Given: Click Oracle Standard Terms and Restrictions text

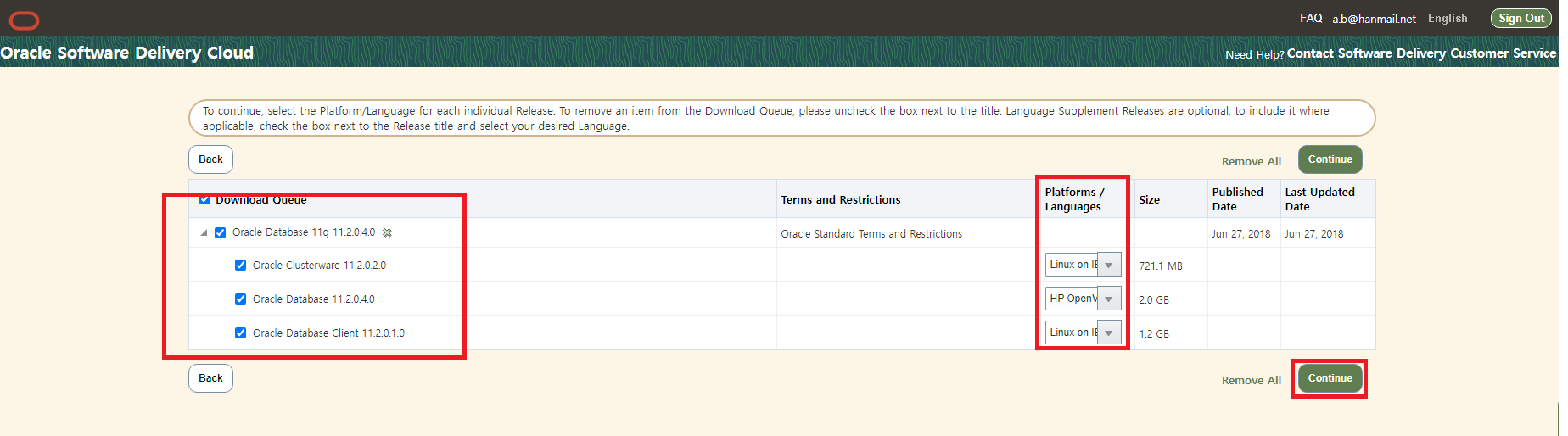Looking at the screenshot, I should [871, 234].
